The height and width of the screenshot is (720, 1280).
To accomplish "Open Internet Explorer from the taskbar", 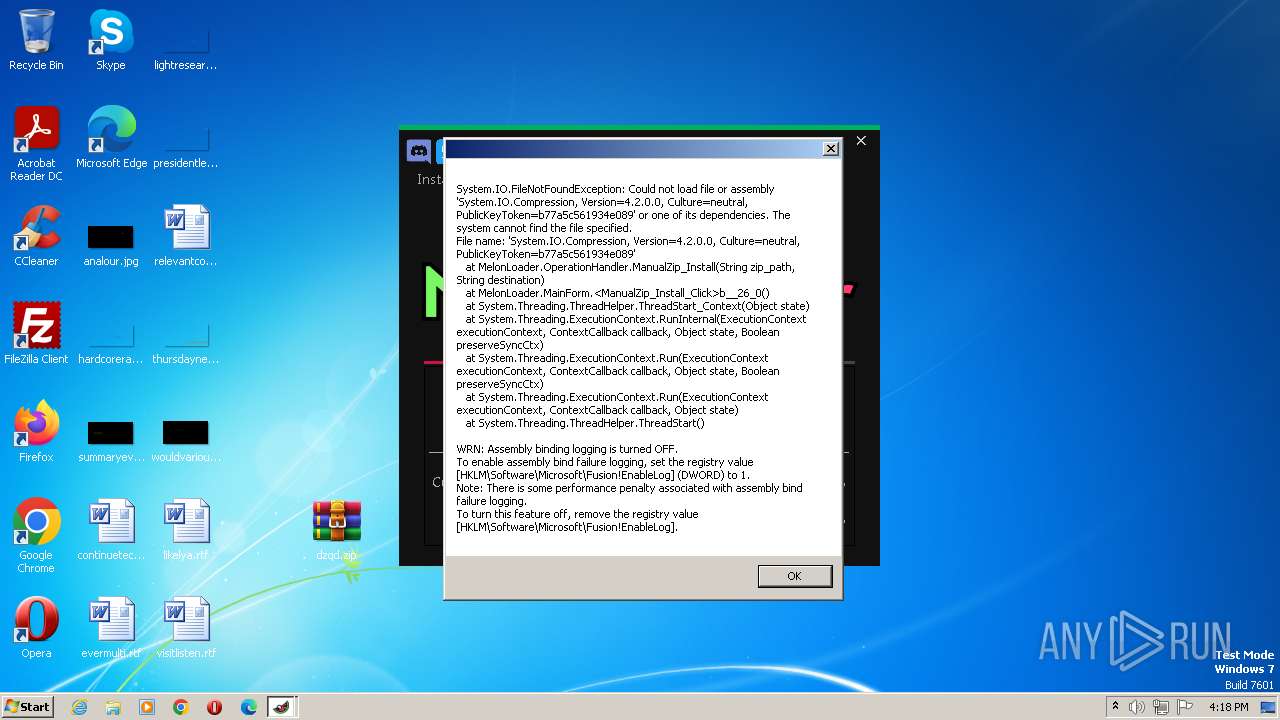I will click(79, 707).
